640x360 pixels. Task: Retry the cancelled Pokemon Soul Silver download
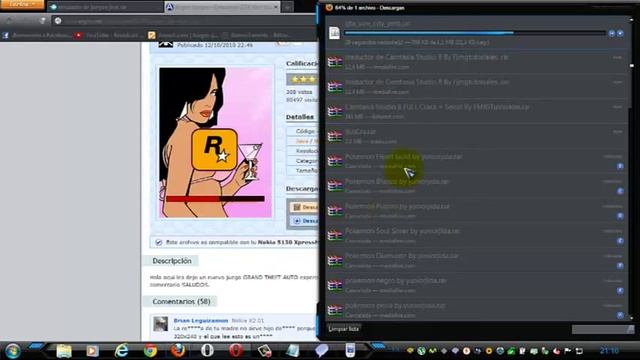(620, 241)
